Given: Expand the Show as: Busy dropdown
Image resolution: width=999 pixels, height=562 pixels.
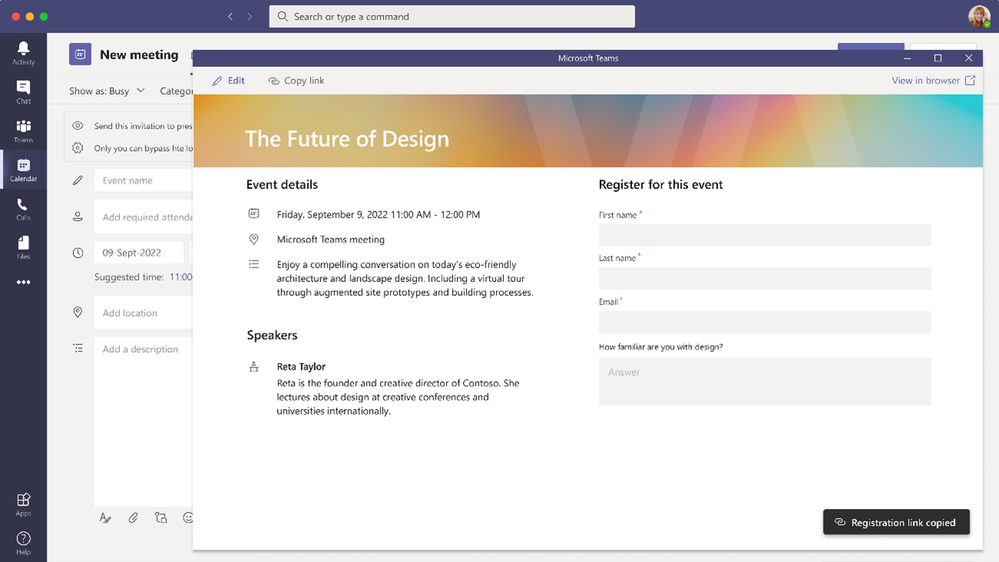Looking at the screenshot, I should pyautogui.click(x=107, y=90).
